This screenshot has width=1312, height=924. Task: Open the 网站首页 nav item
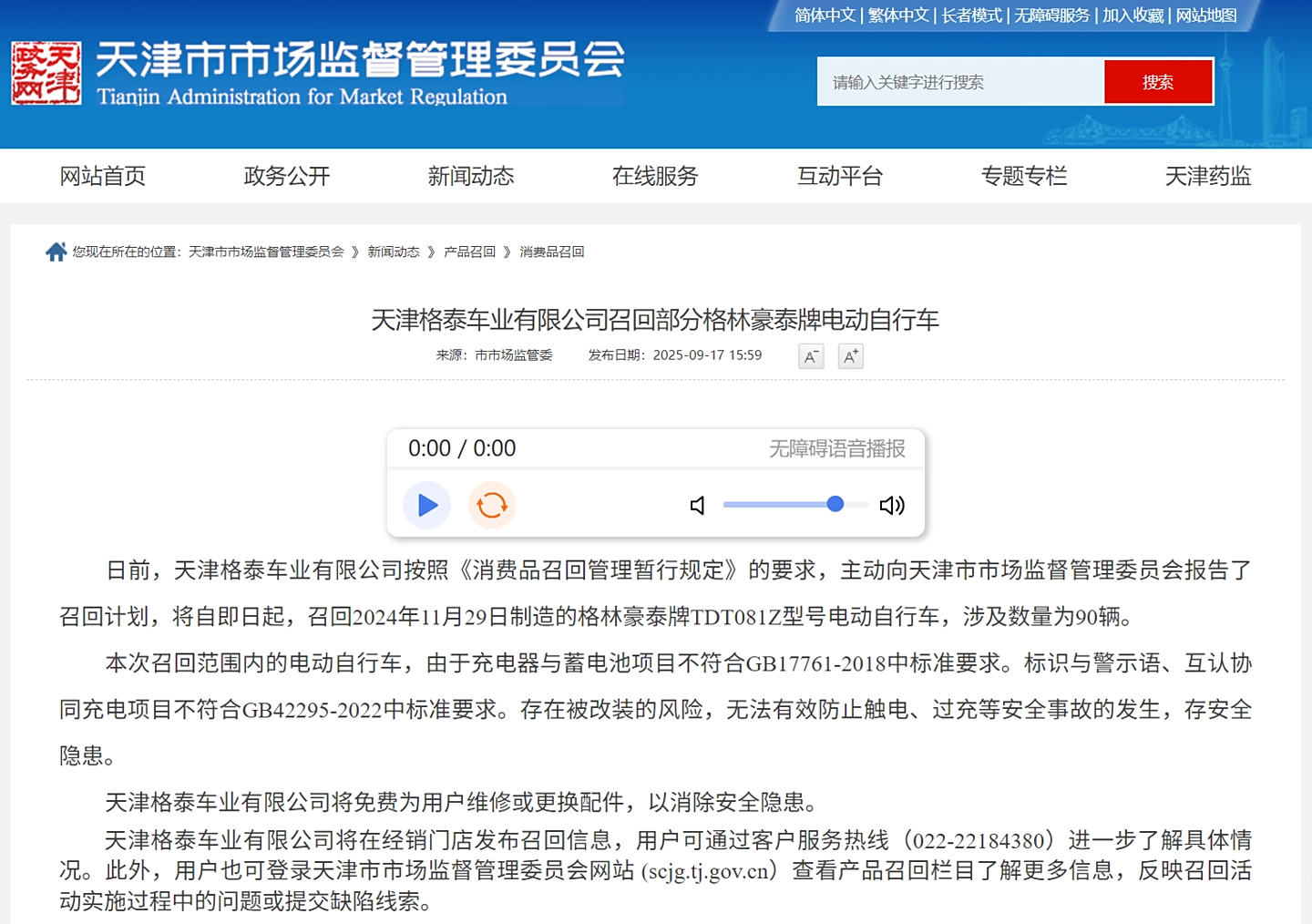103,176
